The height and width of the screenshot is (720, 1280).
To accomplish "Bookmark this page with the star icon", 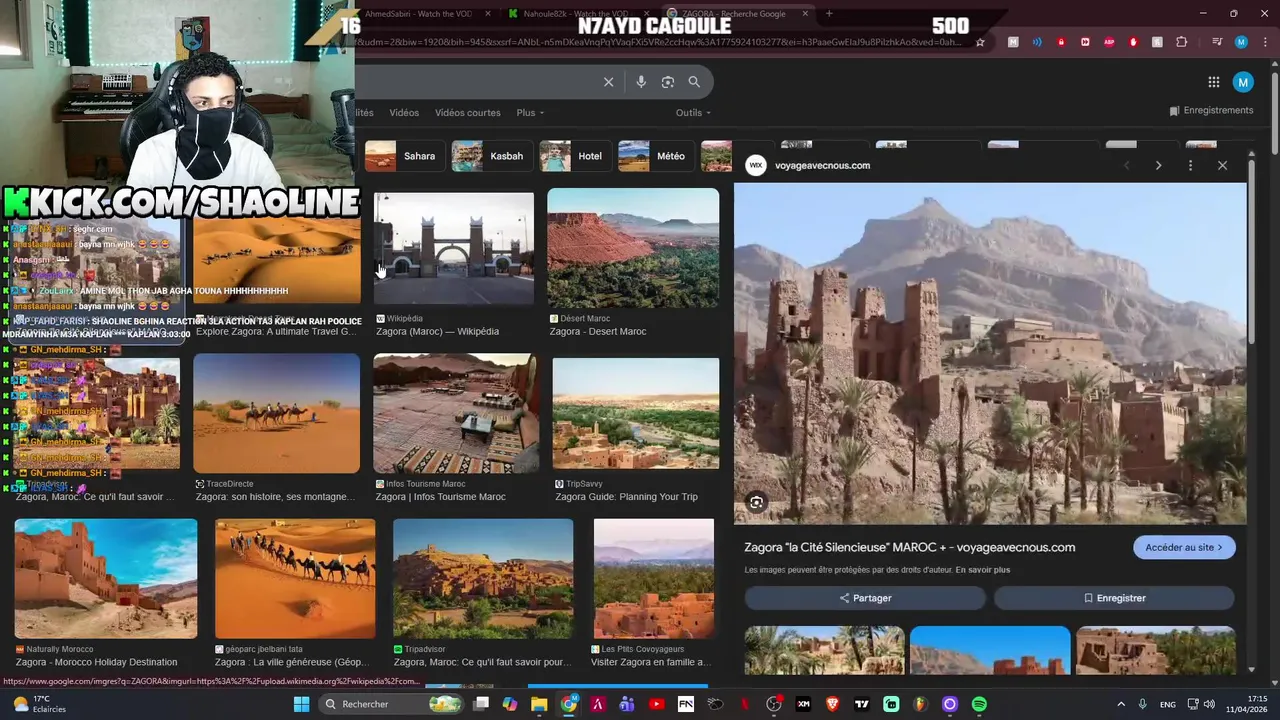I will pyautogui.click(x=980, y=42).
